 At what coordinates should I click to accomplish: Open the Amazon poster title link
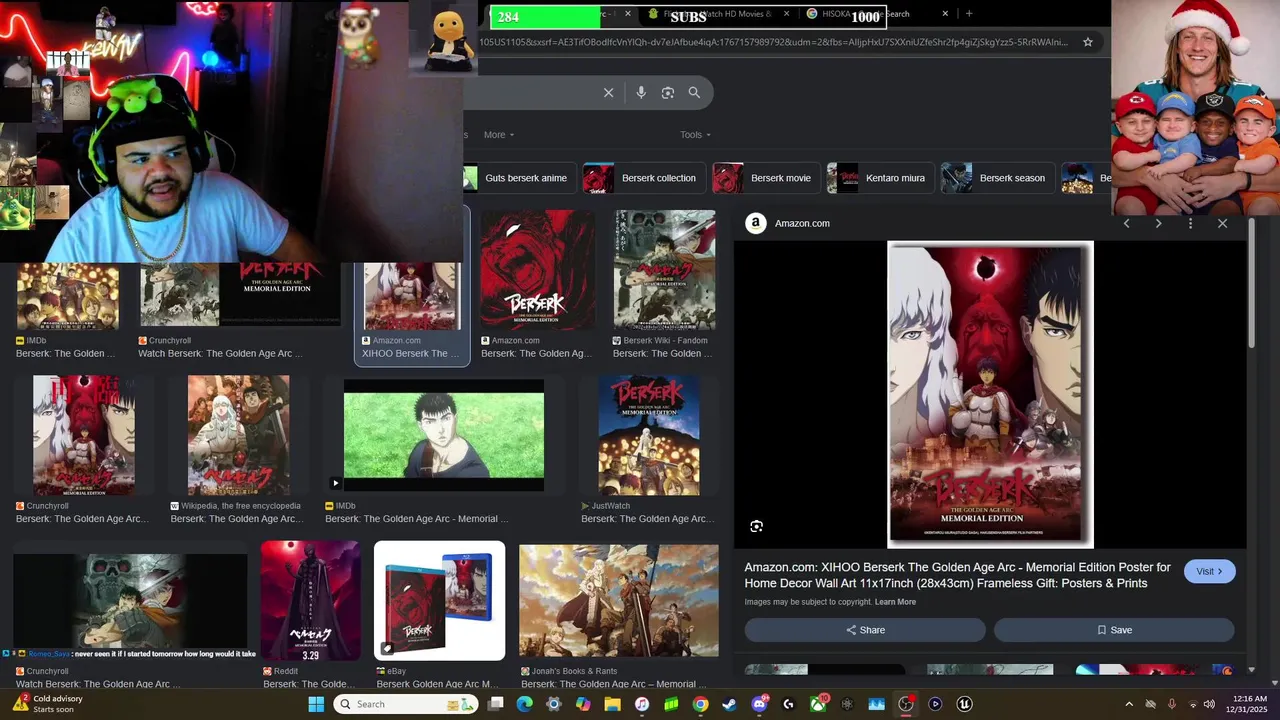957,575
